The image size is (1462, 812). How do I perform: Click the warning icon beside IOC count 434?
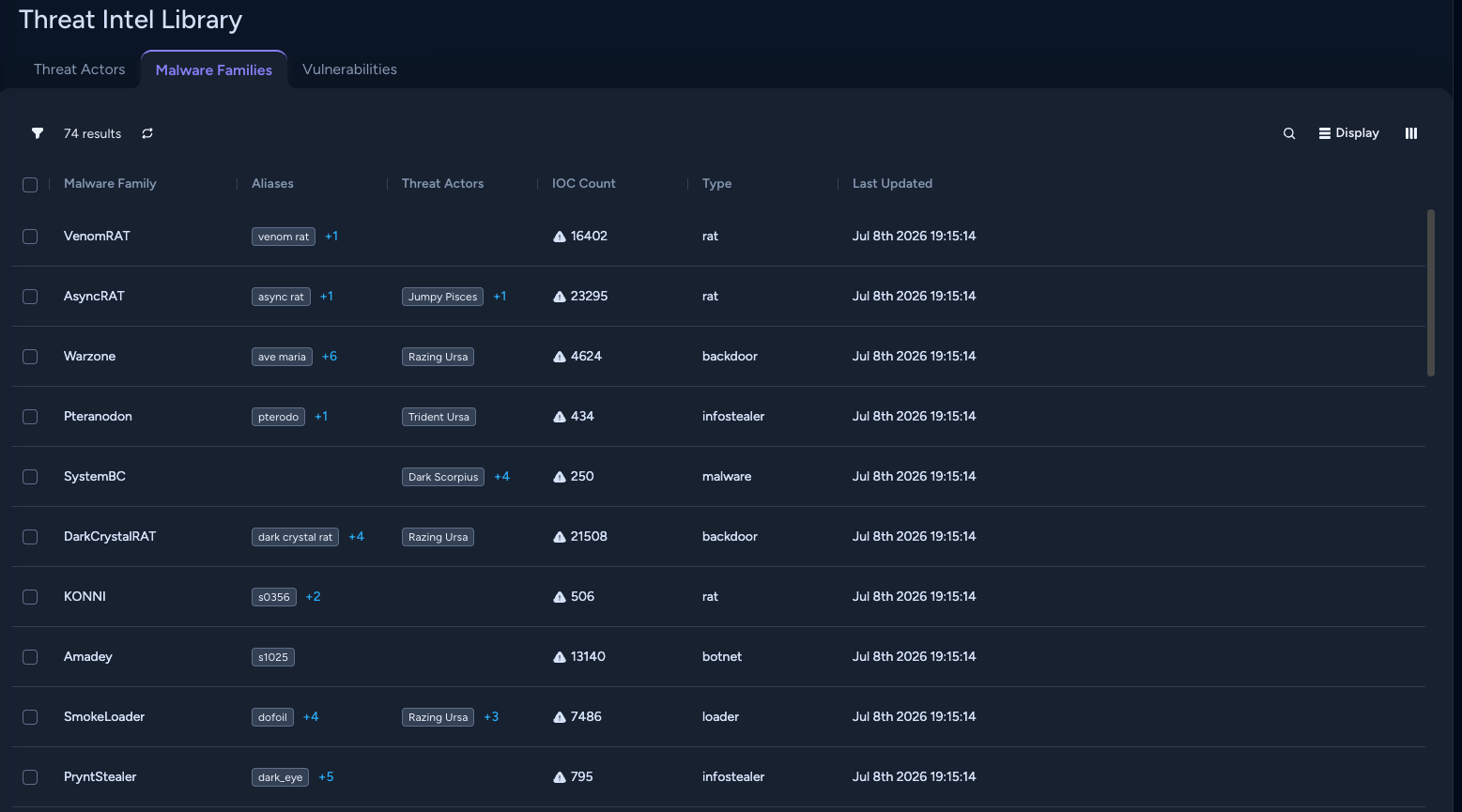(x=560, y=417)
